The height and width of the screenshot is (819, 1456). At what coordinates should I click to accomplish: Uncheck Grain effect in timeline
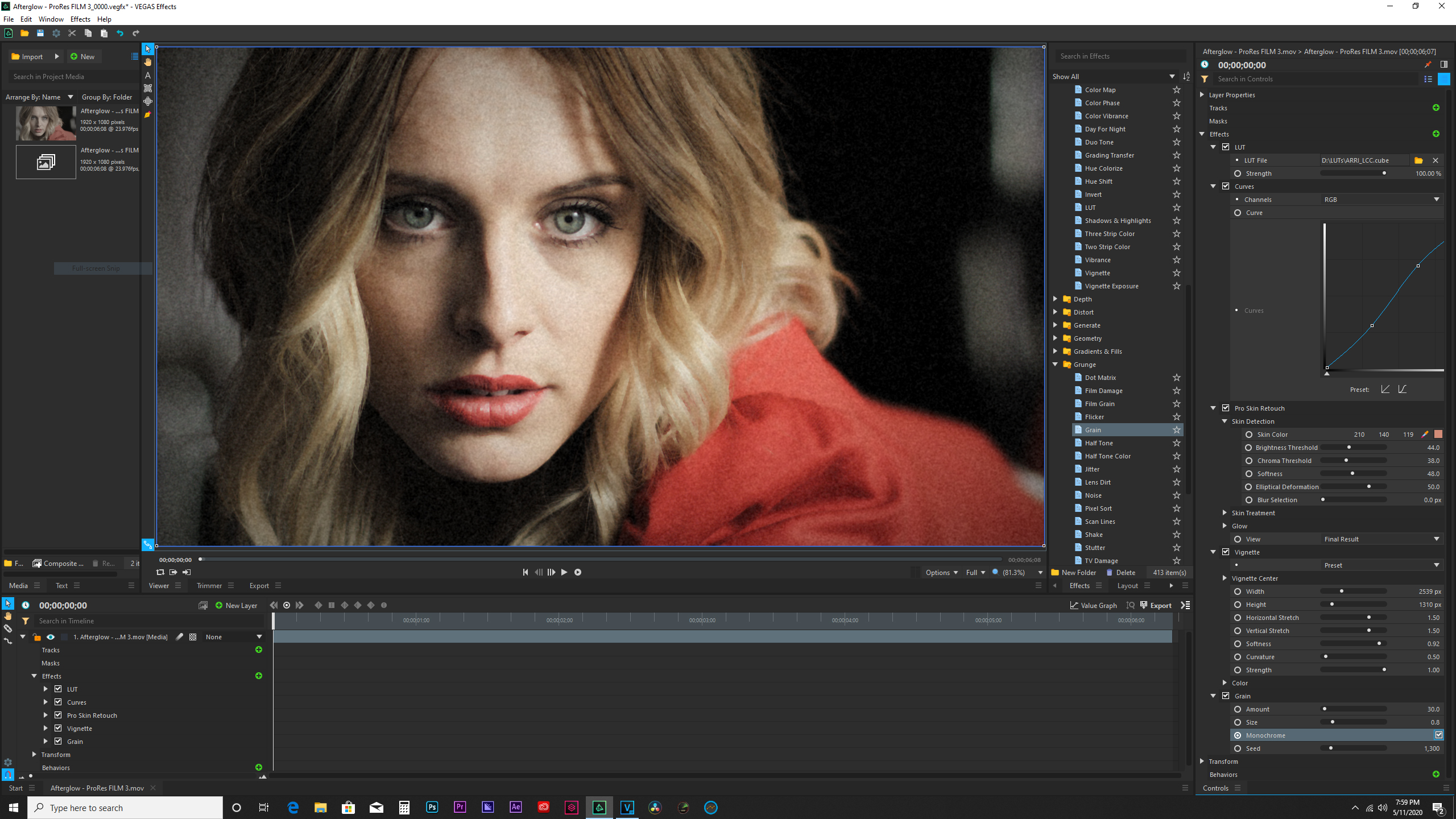(x=58, y=742)
